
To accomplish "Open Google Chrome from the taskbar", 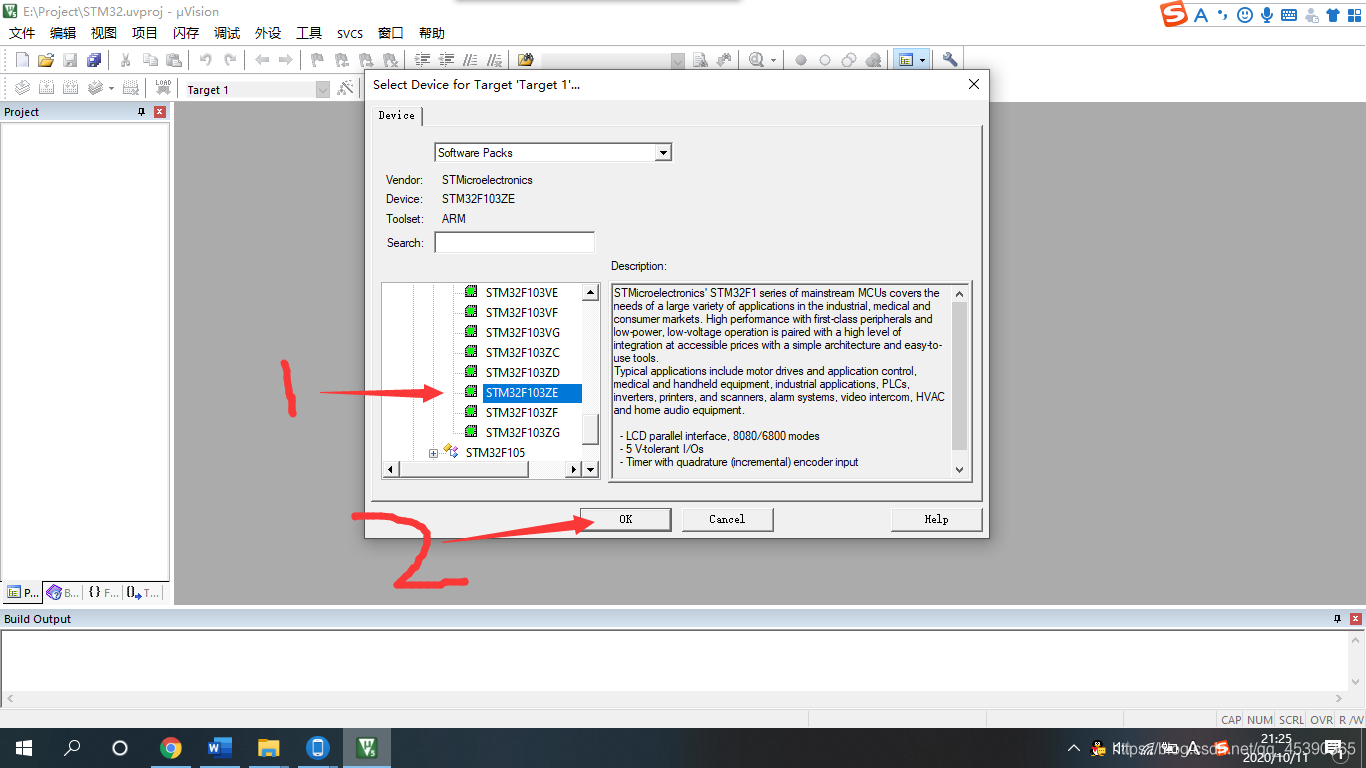I will pos(171,748).
